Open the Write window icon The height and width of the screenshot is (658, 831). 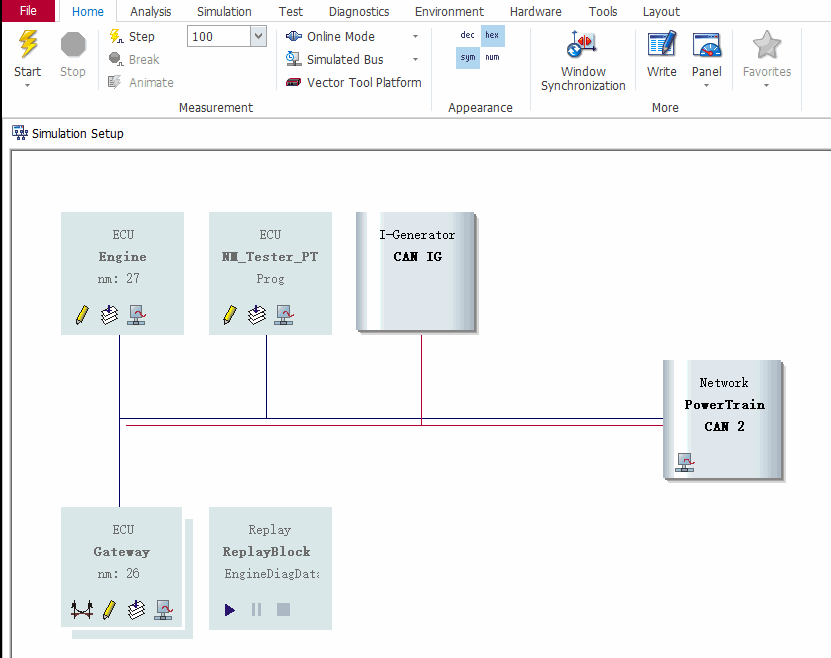pyautogui.click(x=662, y=46)
